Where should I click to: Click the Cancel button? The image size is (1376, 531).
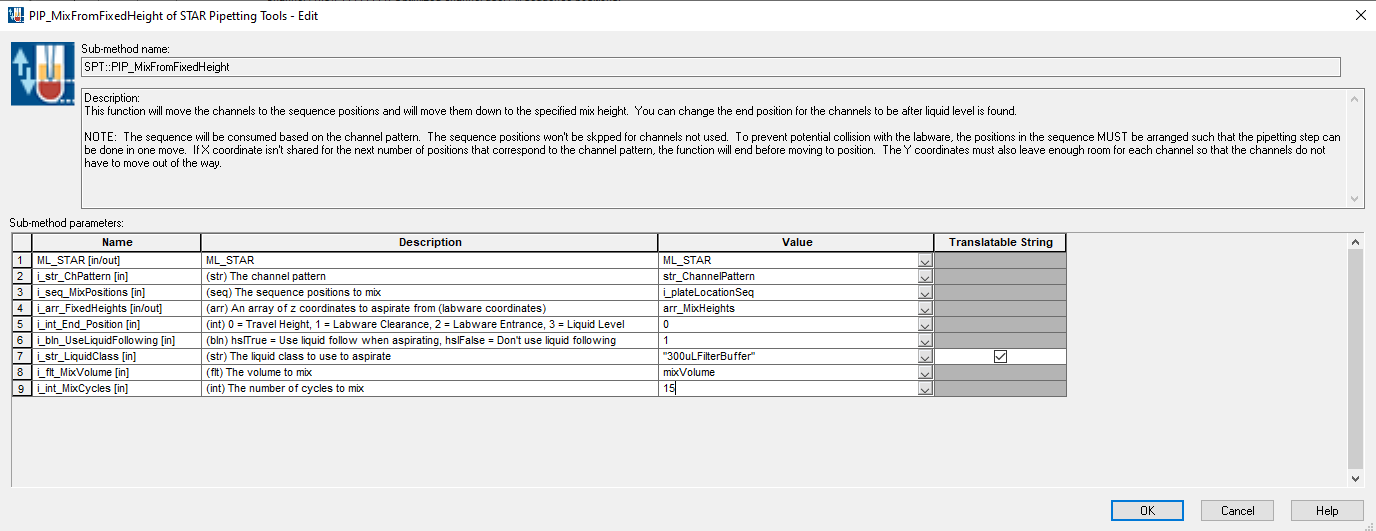click(1237, 510)
